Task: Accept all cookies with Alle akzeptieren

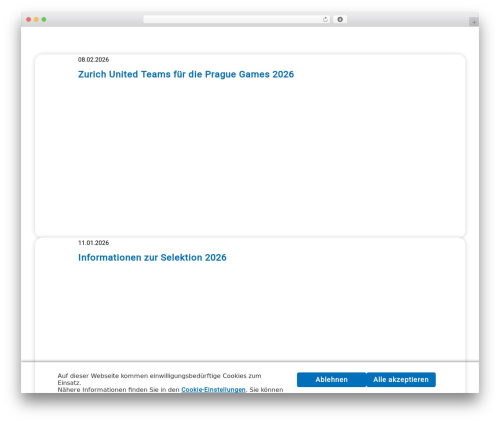Action: pos(401,379)
